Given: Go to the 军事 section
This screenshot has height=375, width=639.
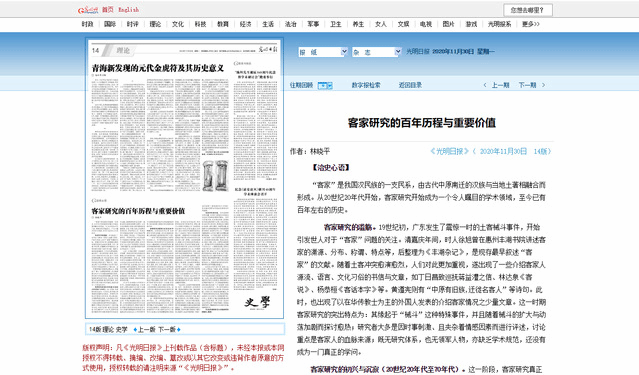Looking at the screenshot, I should point(313,24).
